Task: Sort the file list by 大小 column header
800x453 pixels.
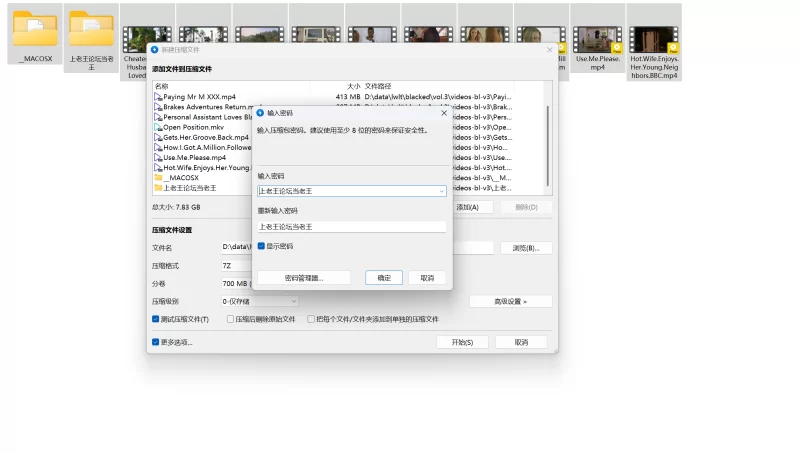Action: pos(354,86)
